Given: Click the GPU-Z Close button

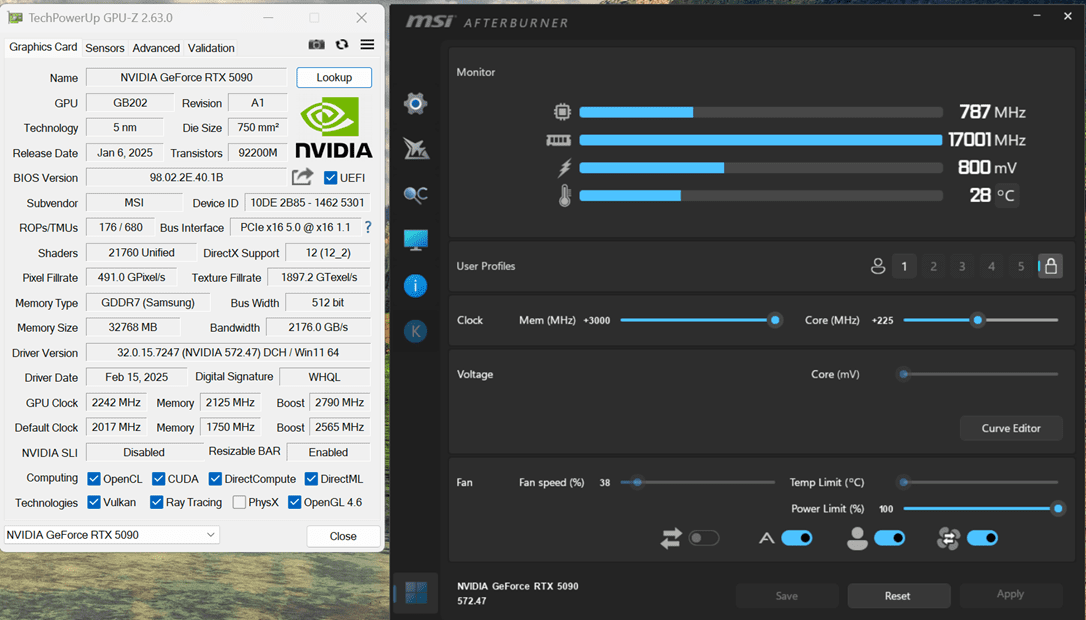Looking at the screenshot, I should (x=343, y=536).
